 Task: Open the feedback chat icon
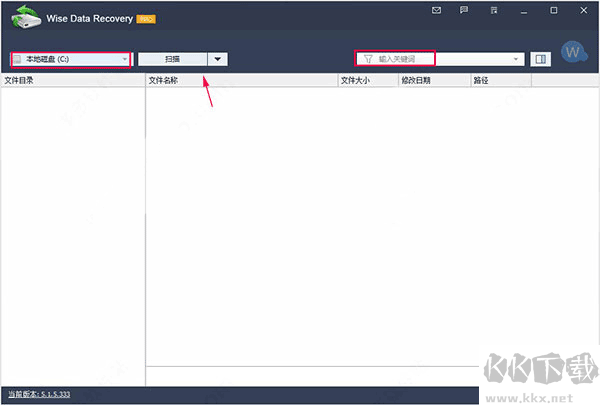pyautogui.click(x=464, y=10)
